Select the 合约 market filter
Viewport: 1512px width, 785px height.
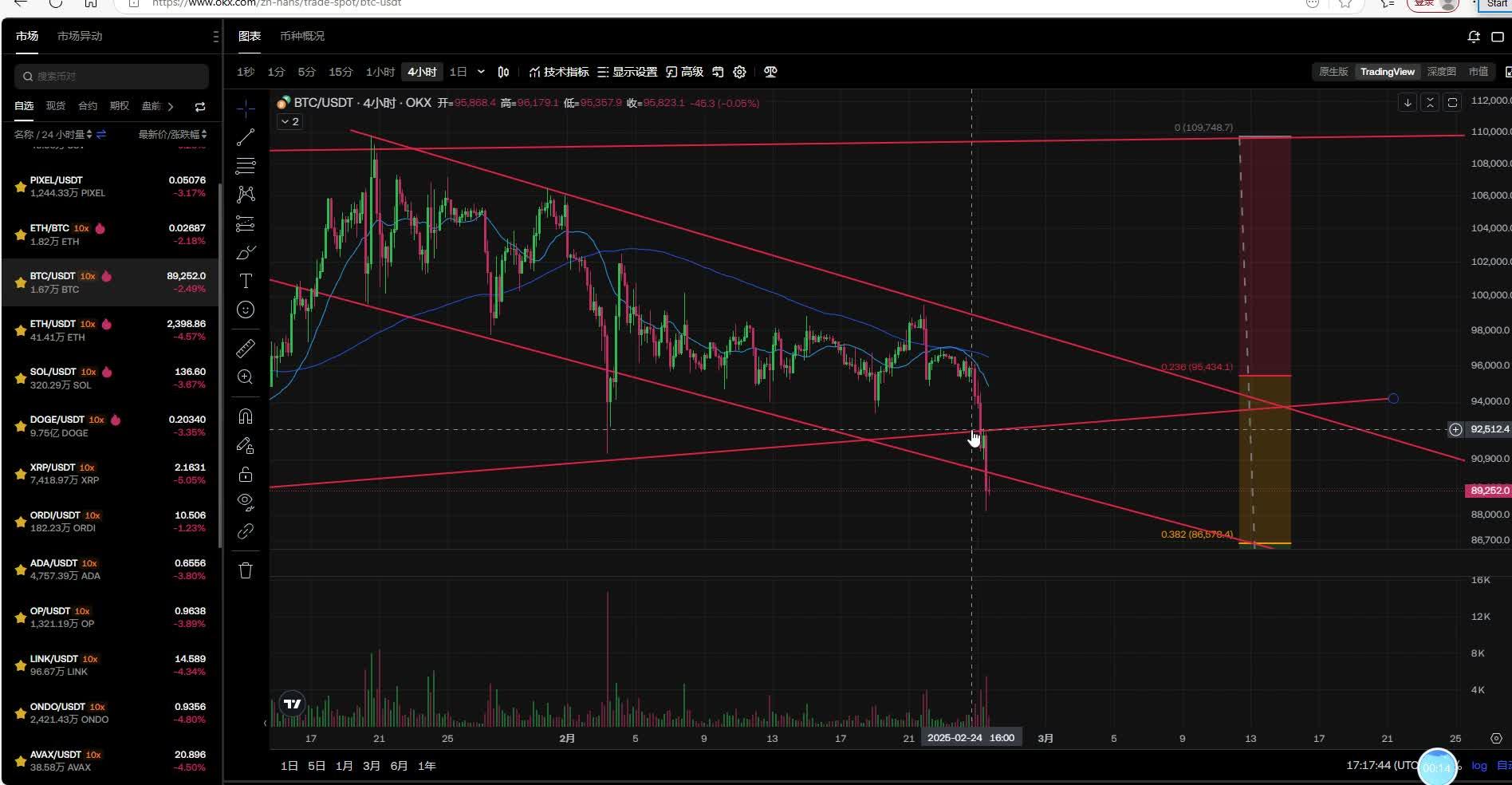coord(88,106)
